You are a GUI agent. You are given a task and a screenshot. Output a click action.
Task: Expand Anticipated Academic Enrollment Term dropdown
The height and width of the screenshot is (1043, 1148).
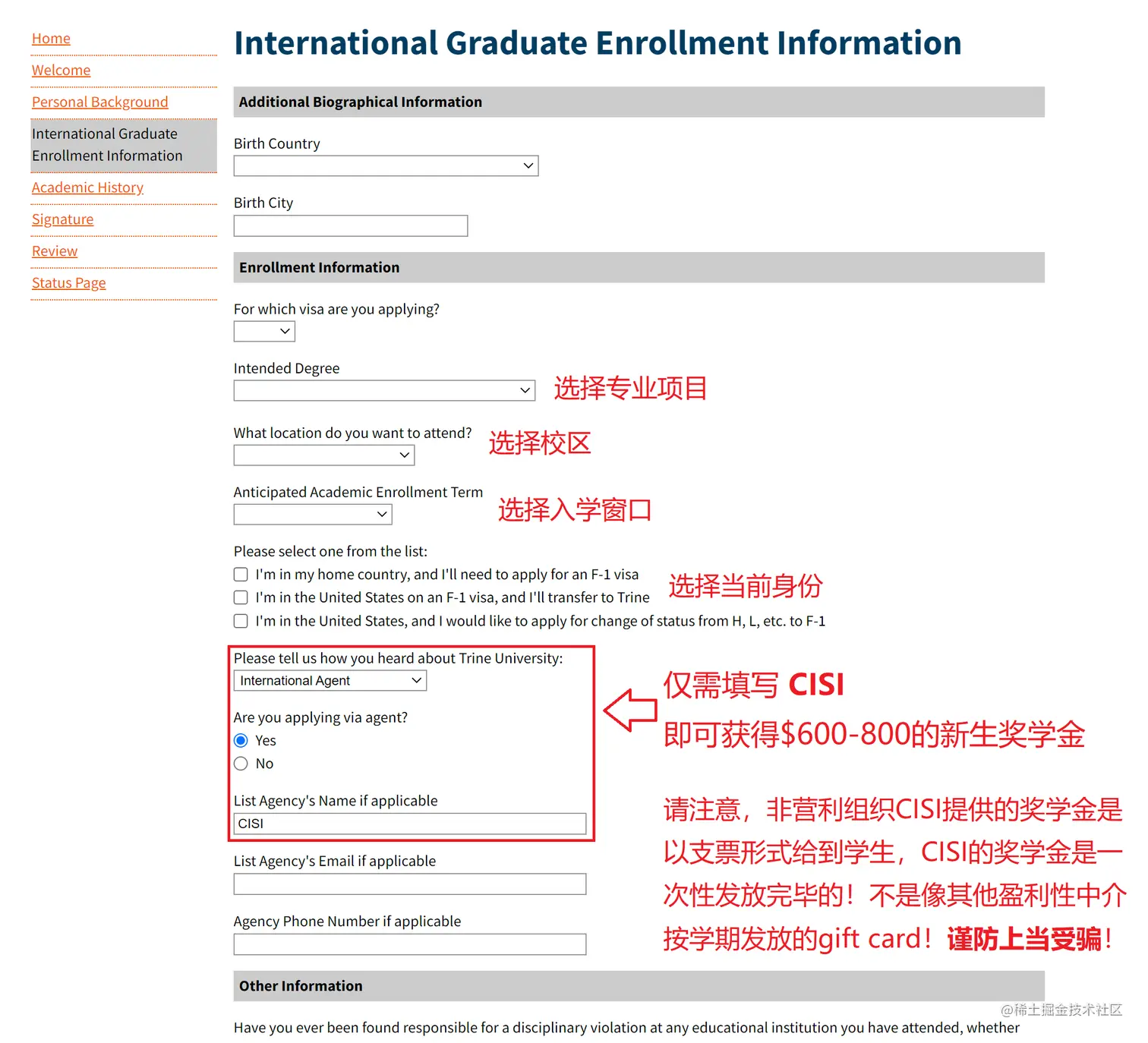point(313,514)
